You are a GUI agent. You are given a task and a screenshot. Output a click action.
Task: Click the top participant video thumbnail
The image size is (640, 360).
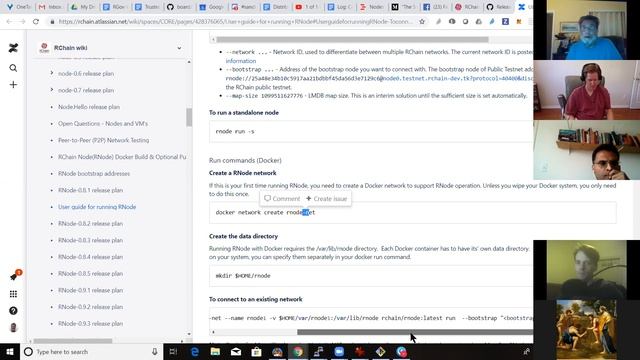(x=587, y=30)
